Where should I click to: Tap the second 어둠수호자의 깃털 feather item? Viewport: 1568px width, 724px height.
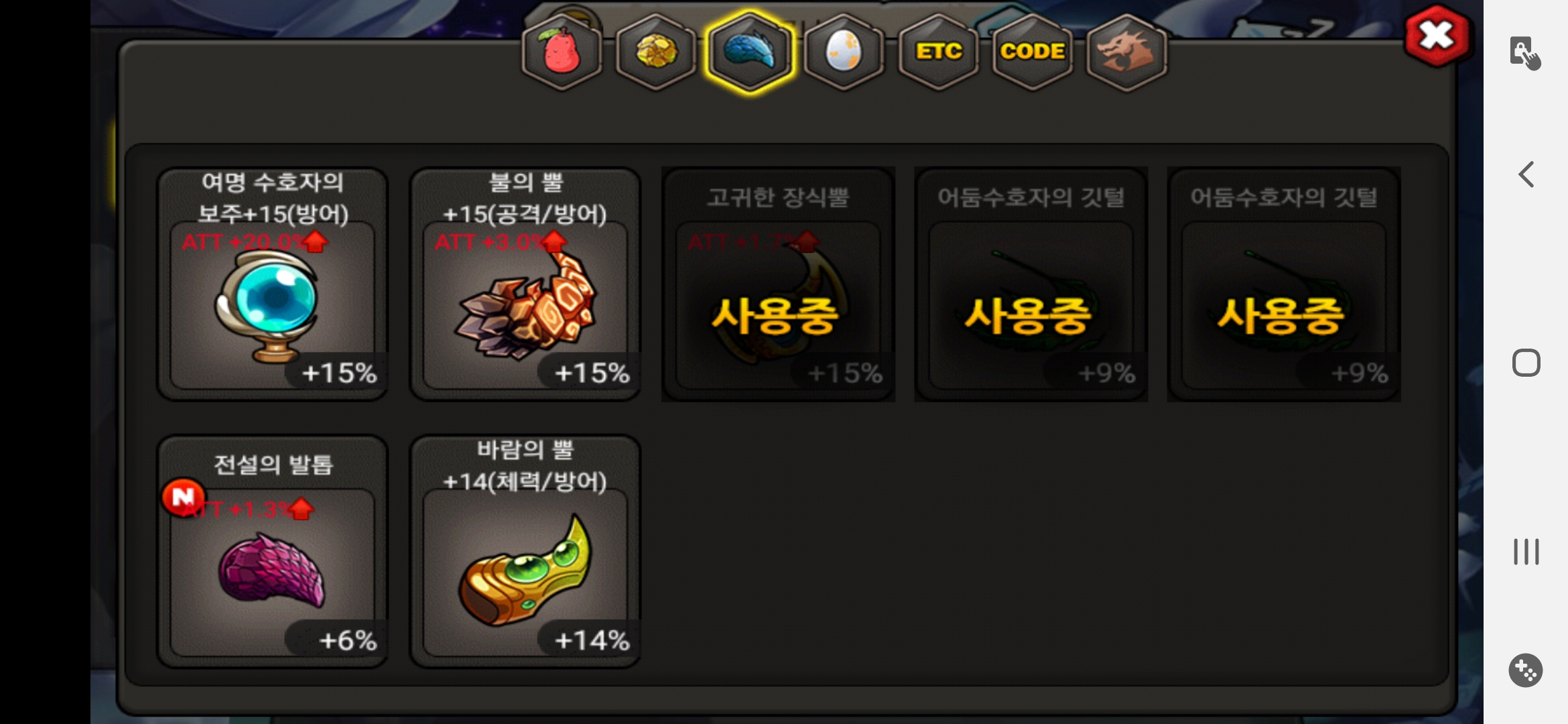[x=1284, y=284]
